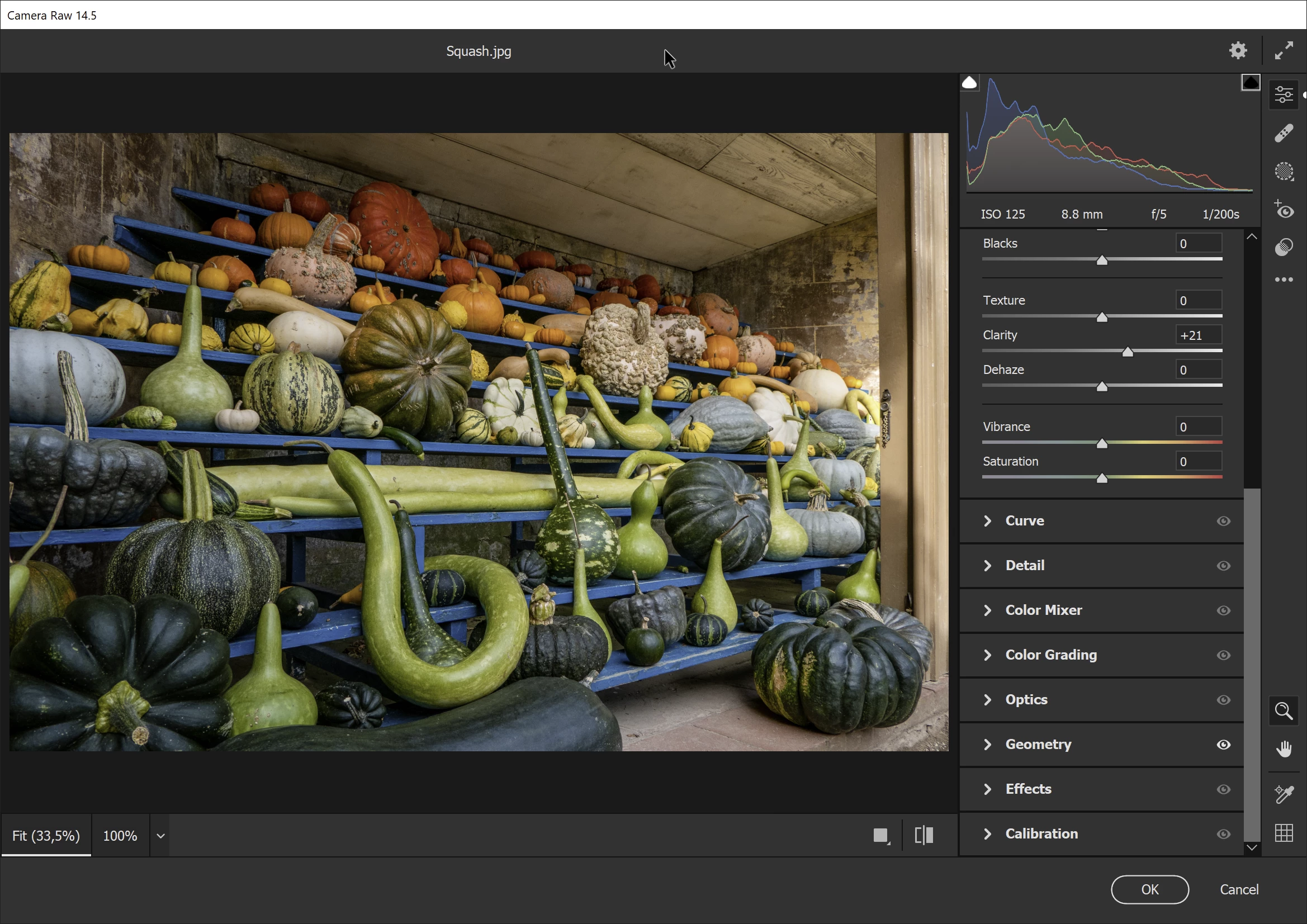Select the Masking tool
The width and height of the screenshot is (1307, 924).
pos(1284,172)
